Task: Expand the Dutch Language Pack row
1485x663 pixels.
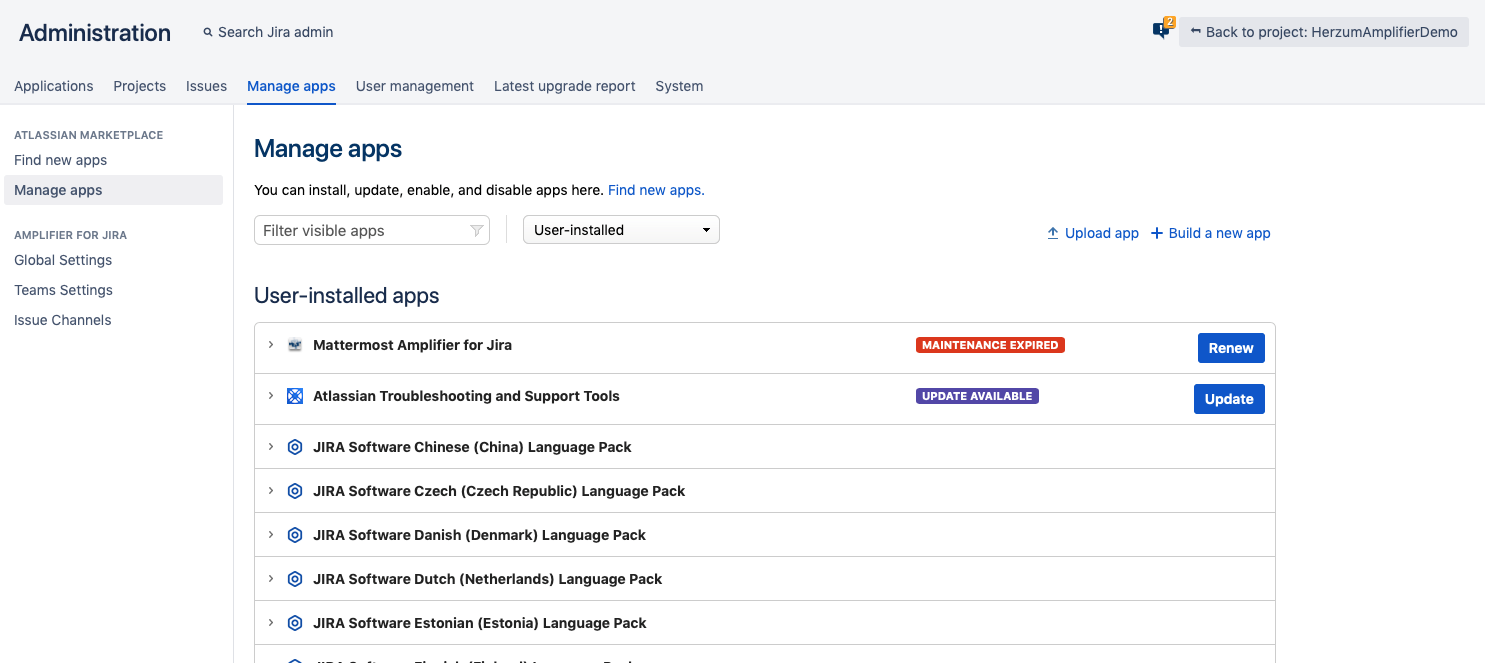Action: [270, 579]
